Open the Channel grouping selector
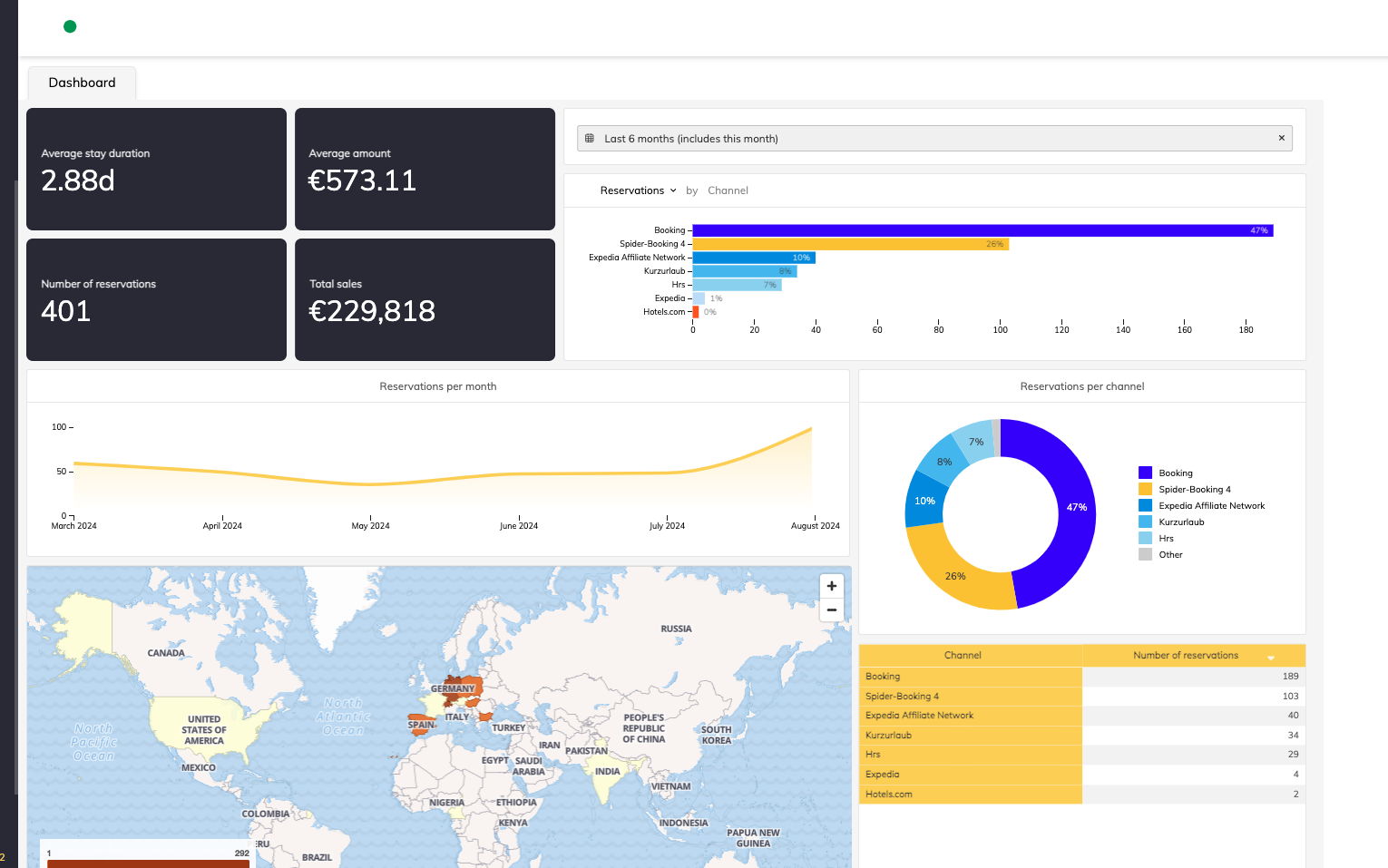This screenshot has height=868, width=1388. (728, 190)
